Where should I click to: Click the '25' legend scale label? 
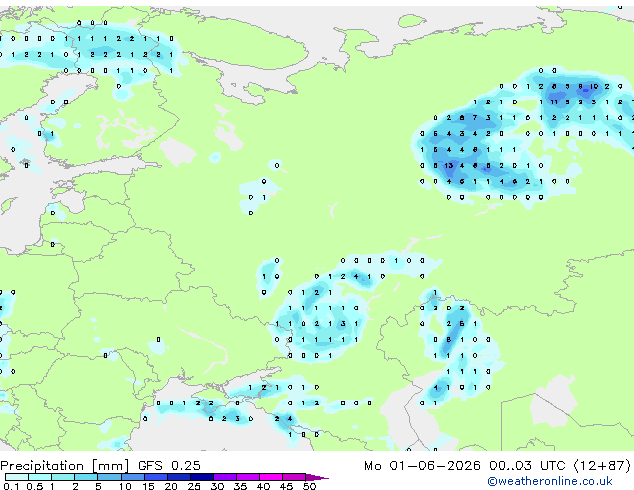coord(194,486)
